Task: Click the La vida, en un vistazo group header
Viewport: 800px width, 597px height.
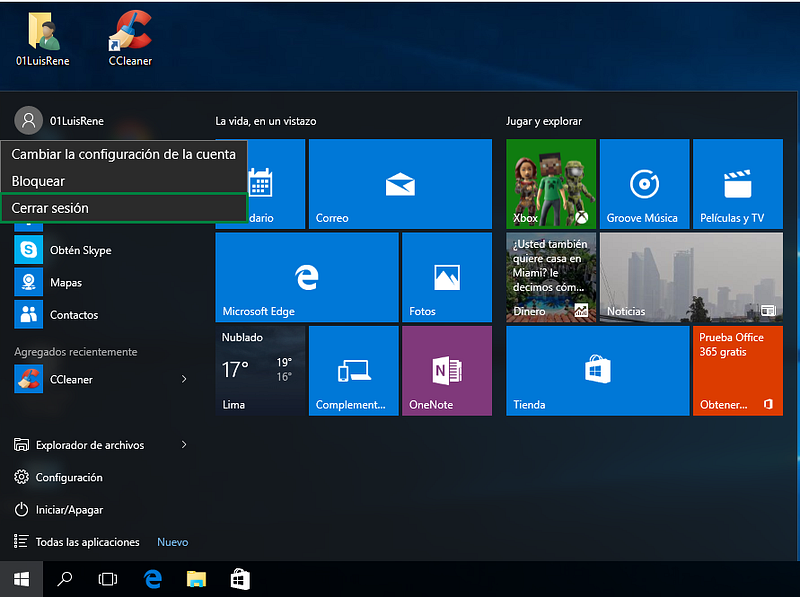Action: (266, 121)
